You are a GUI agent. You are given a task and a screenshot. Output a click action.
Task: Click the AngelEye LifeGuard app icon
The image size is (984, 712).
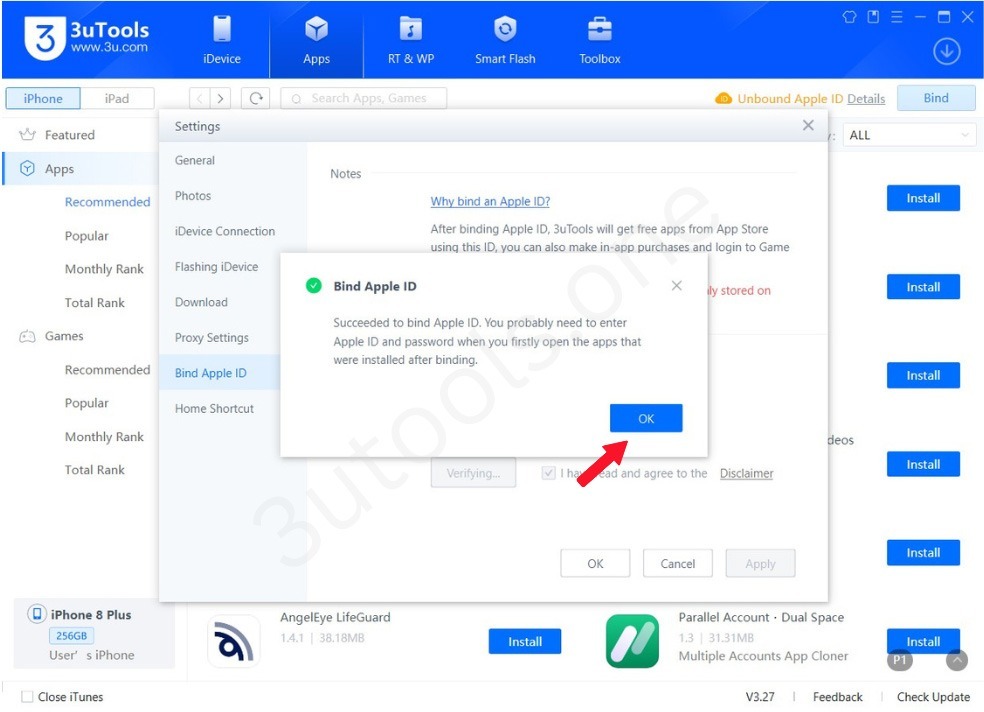233,641
